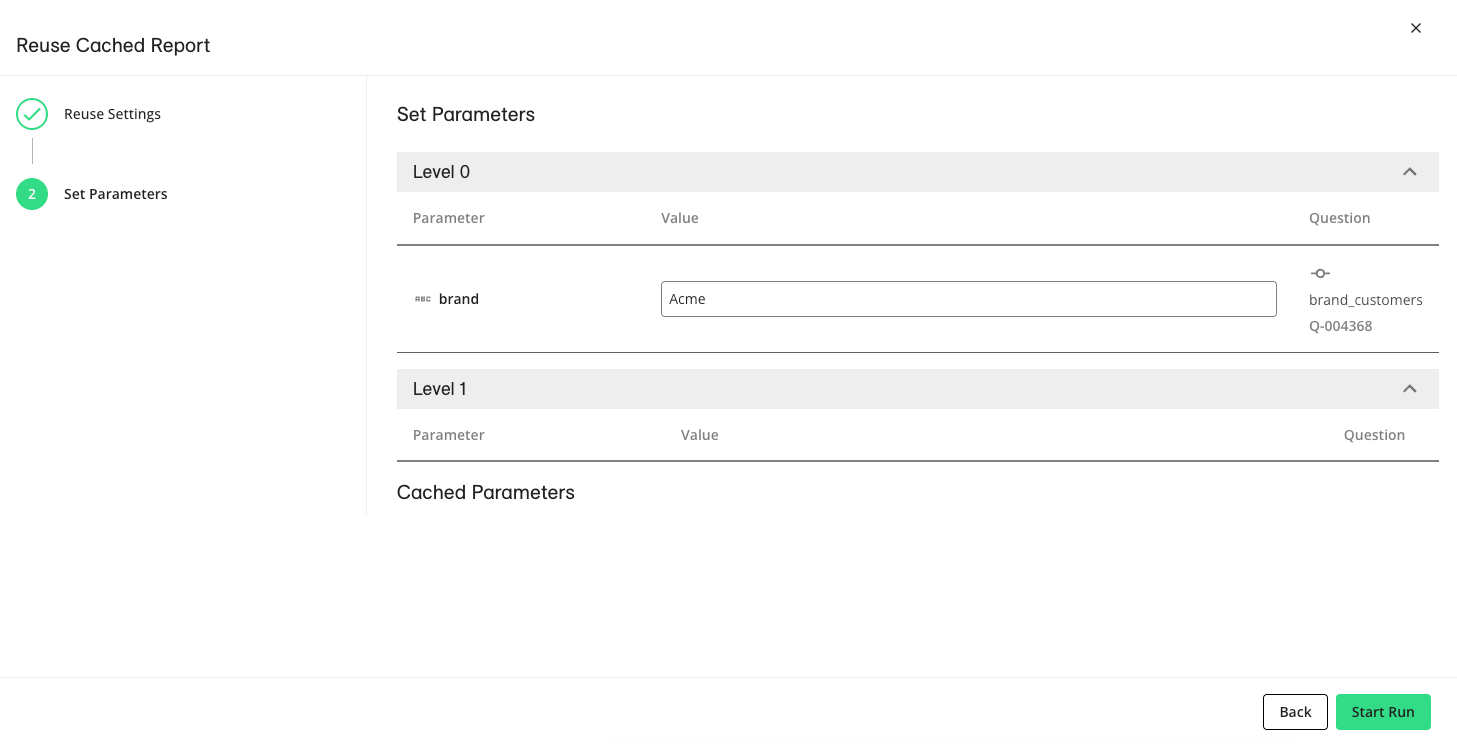The height and width of the screenshot is (744, 1457).
Task: Click the Level 0 section header label
Action: pyautogui.click(x=441, y=172)
